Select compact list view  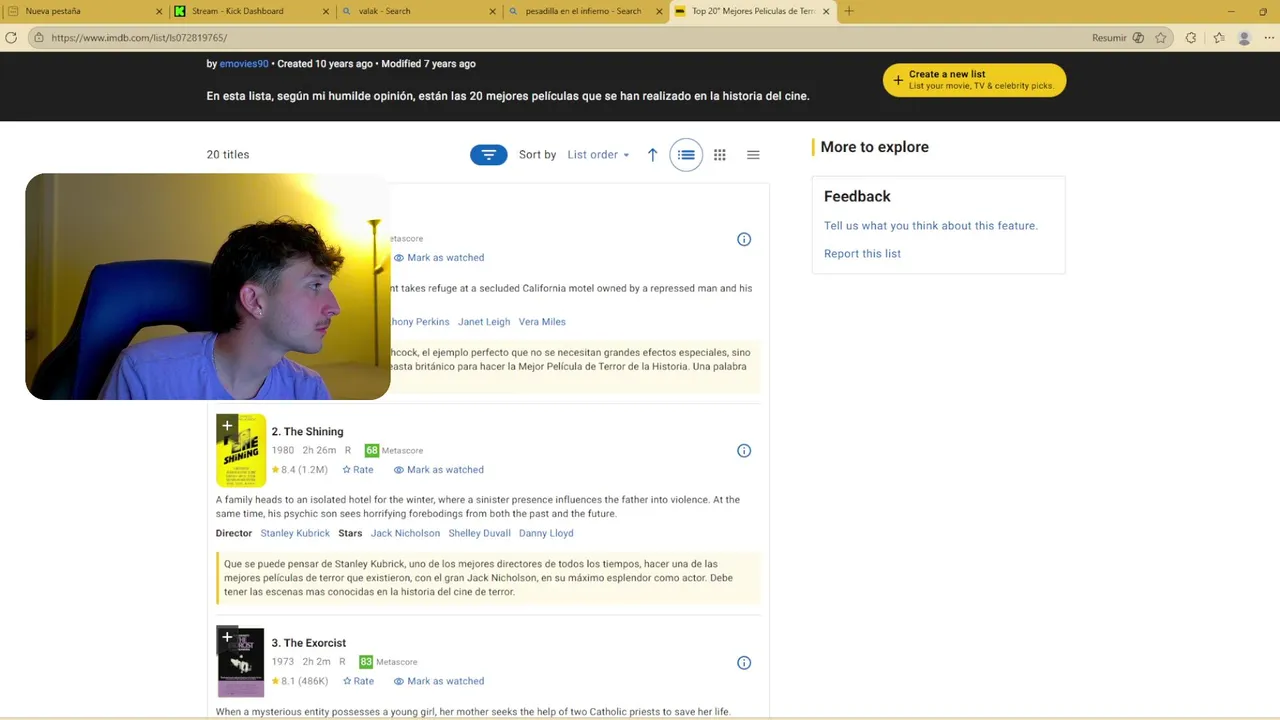click(753, 155)
